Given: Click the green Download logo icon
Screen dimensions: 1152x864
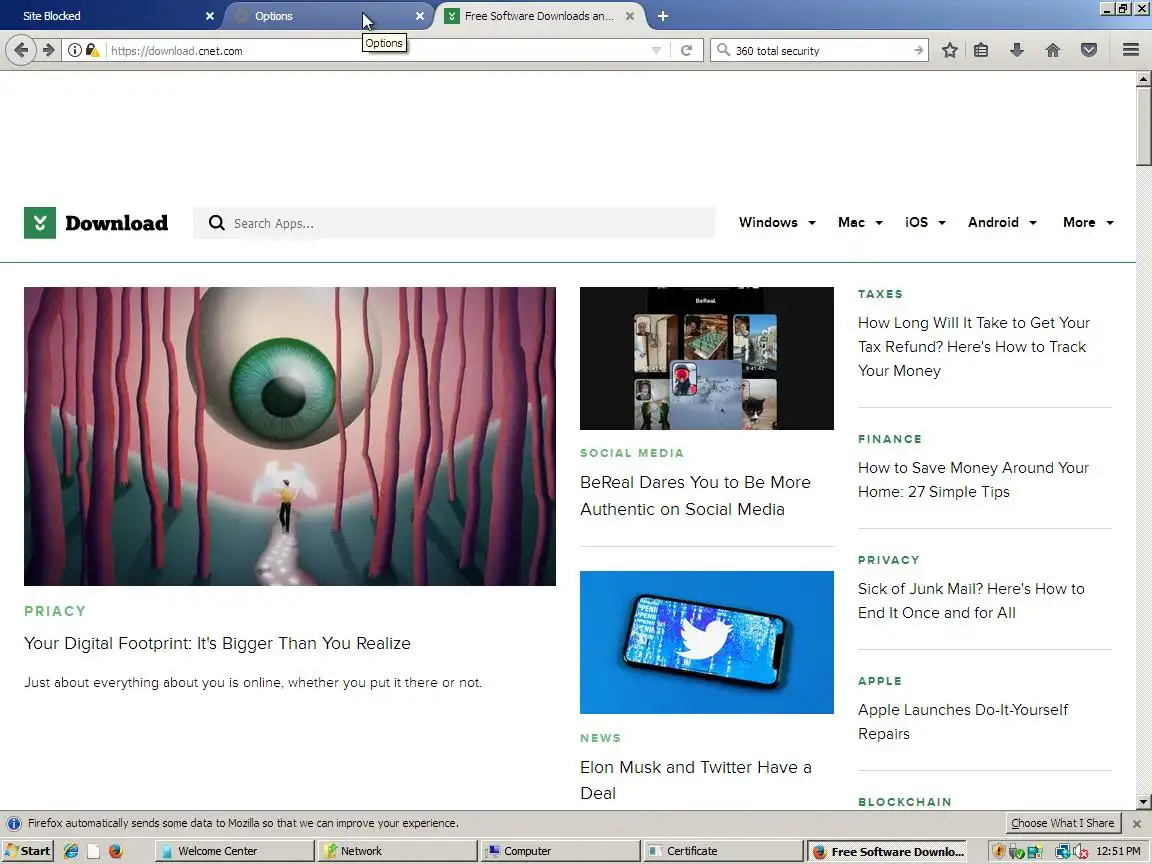Looking at the screenshot, I should (40, 223).
